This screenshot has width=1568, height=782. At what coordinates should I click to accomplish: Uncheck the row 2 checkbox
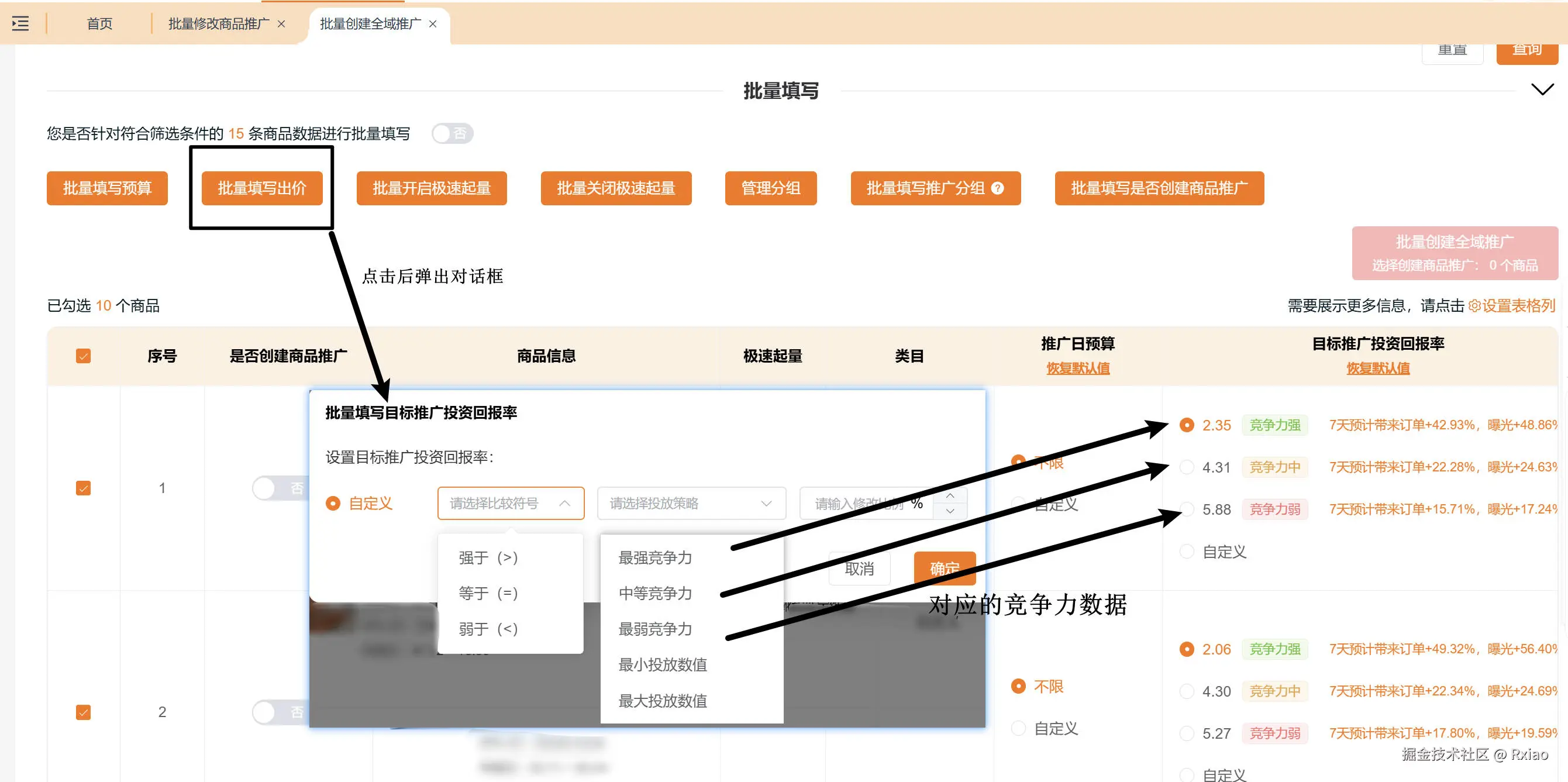84,712
